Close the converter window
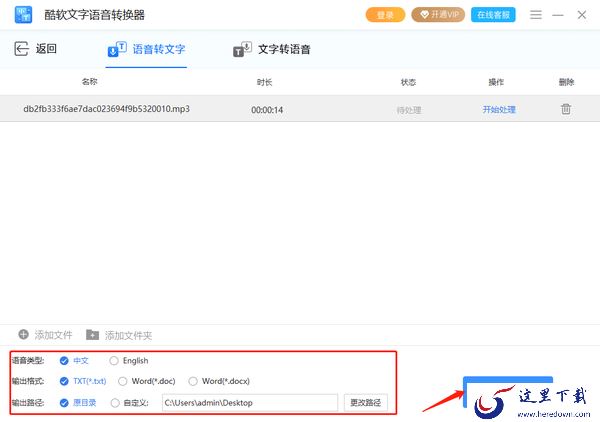The width and height of the screenshot is (600, 422). (582, 15)
